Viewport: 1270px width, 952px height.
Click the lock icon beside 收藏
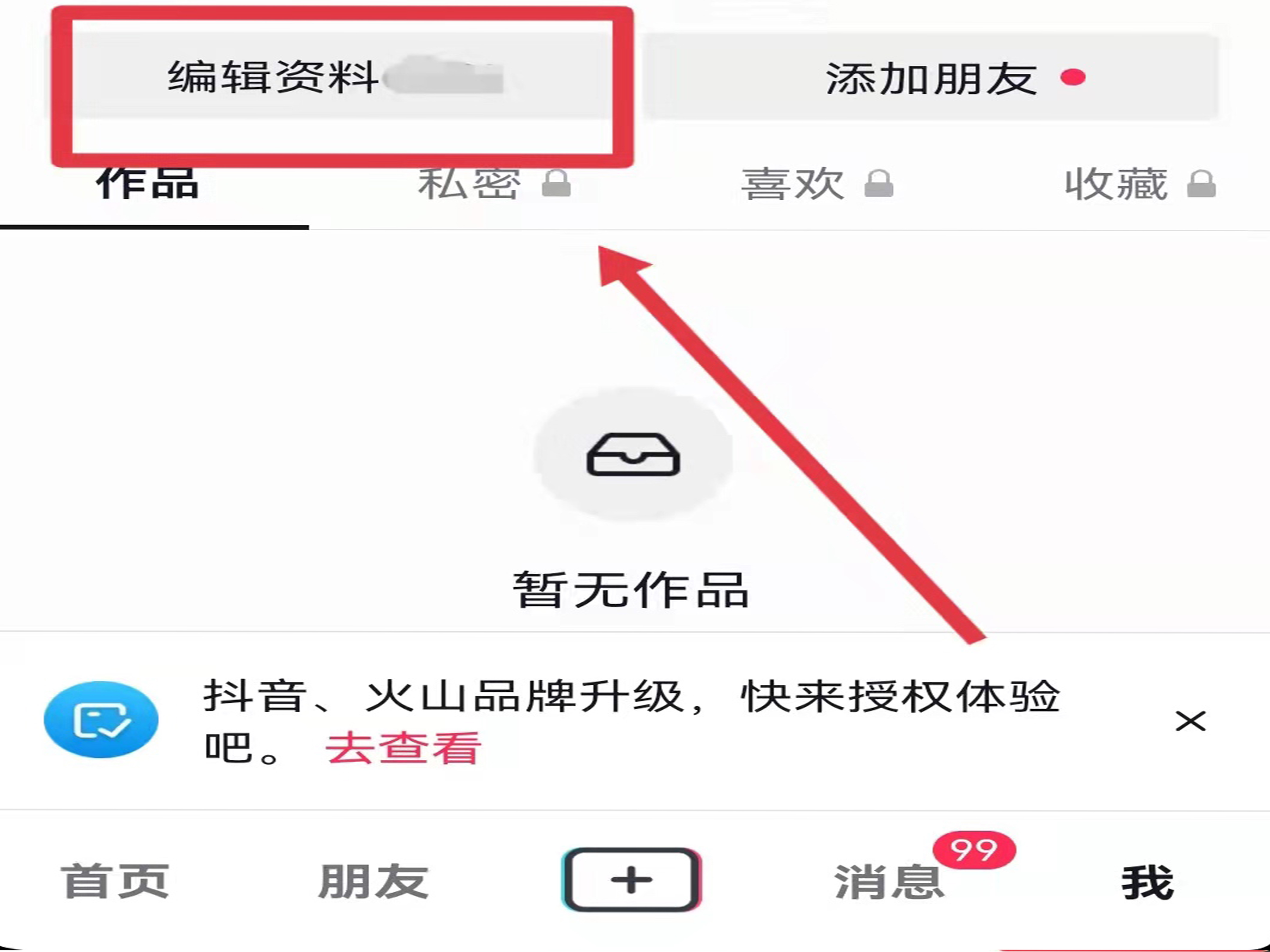click(x=1201, y=184)
